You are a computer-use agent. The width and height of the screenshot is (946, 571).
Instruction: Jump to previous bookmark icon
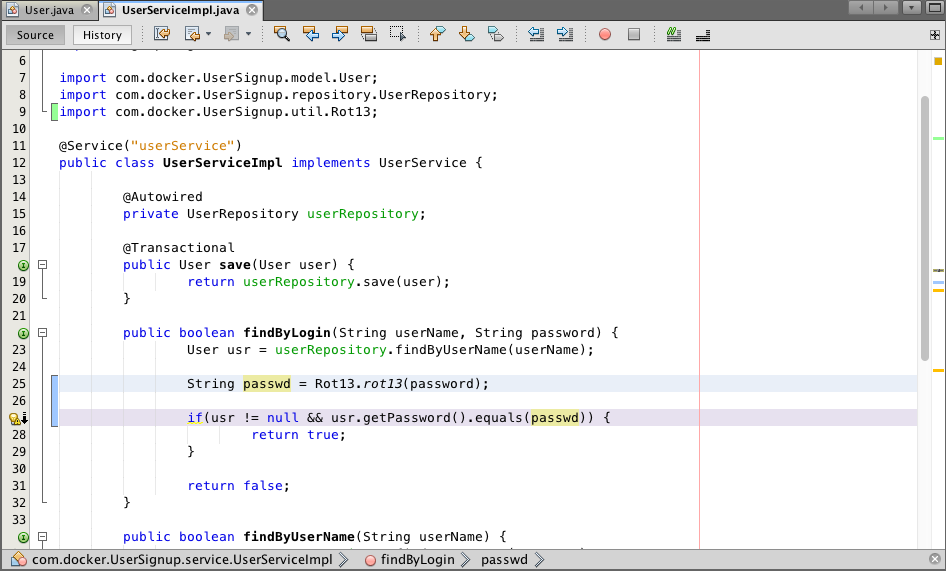(437, 34)
